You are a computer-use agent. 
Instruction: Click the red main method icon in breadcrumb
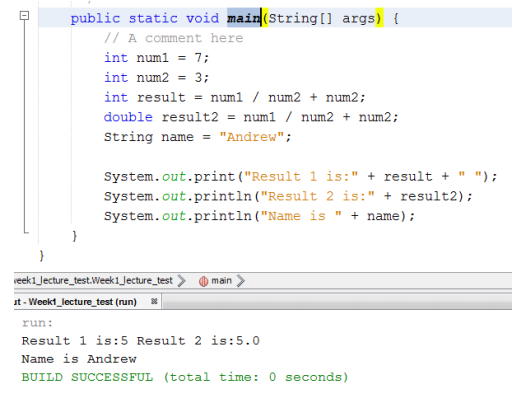tap(203, 282)
